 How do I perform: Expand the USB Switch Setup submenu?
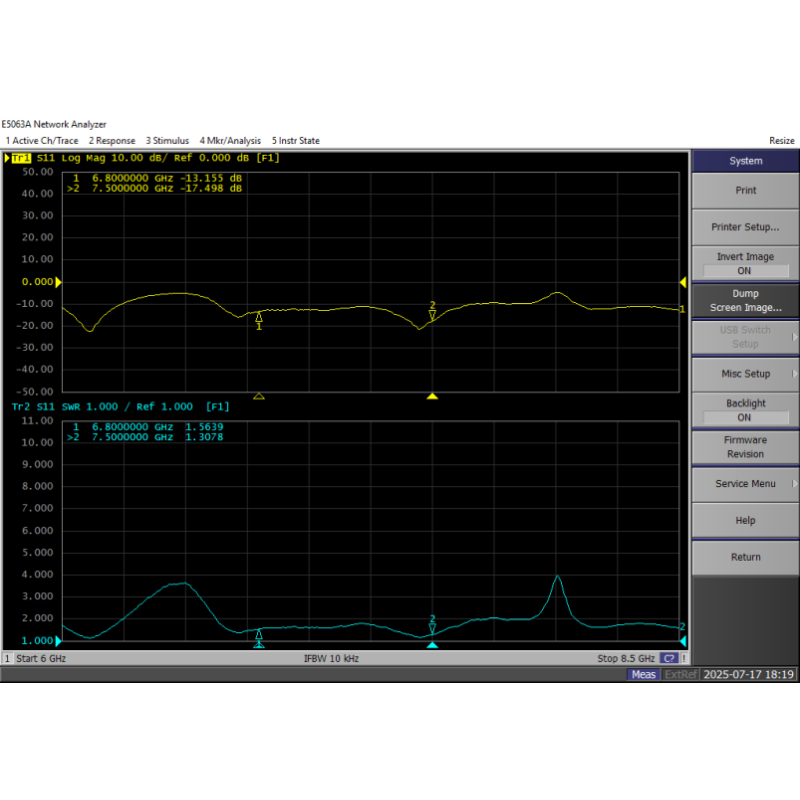745,337
